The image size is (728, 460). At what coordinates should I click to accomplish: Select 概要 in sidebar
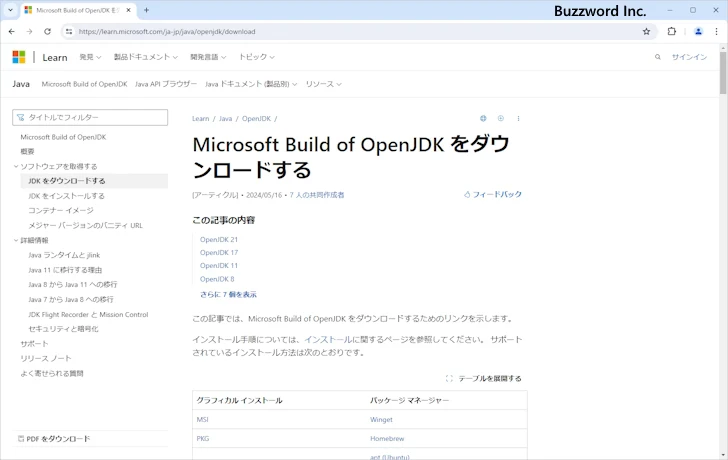[27, 151]
